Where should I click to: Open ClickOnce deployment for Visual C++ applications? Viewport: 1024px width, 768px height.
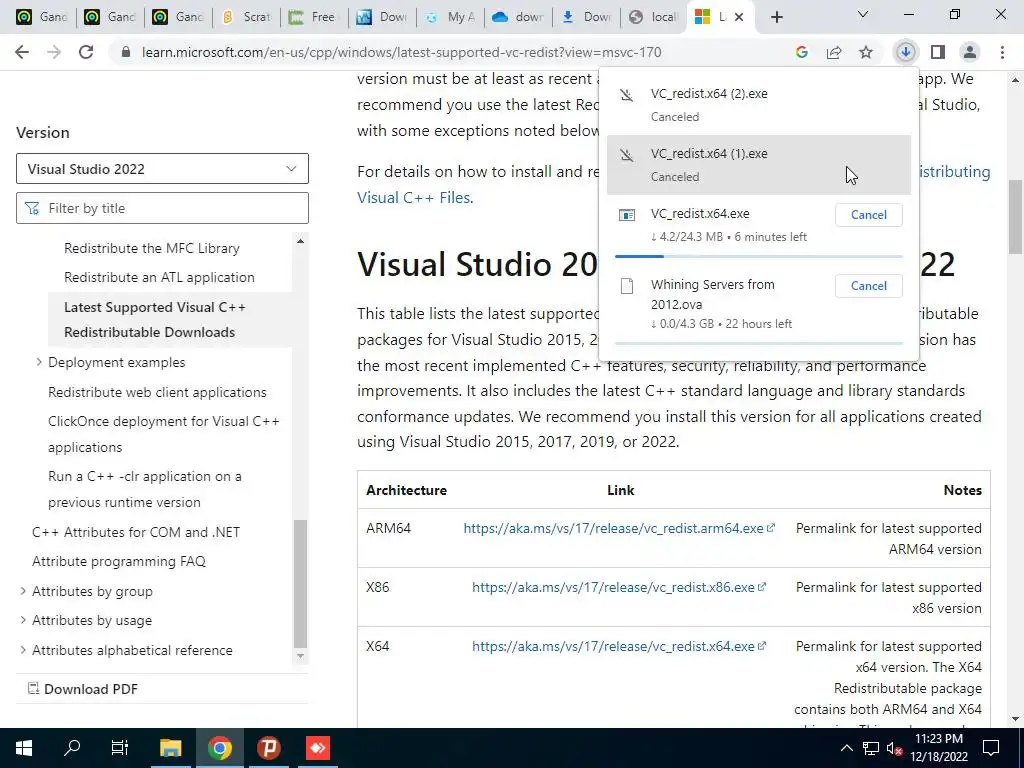point(163,434)
